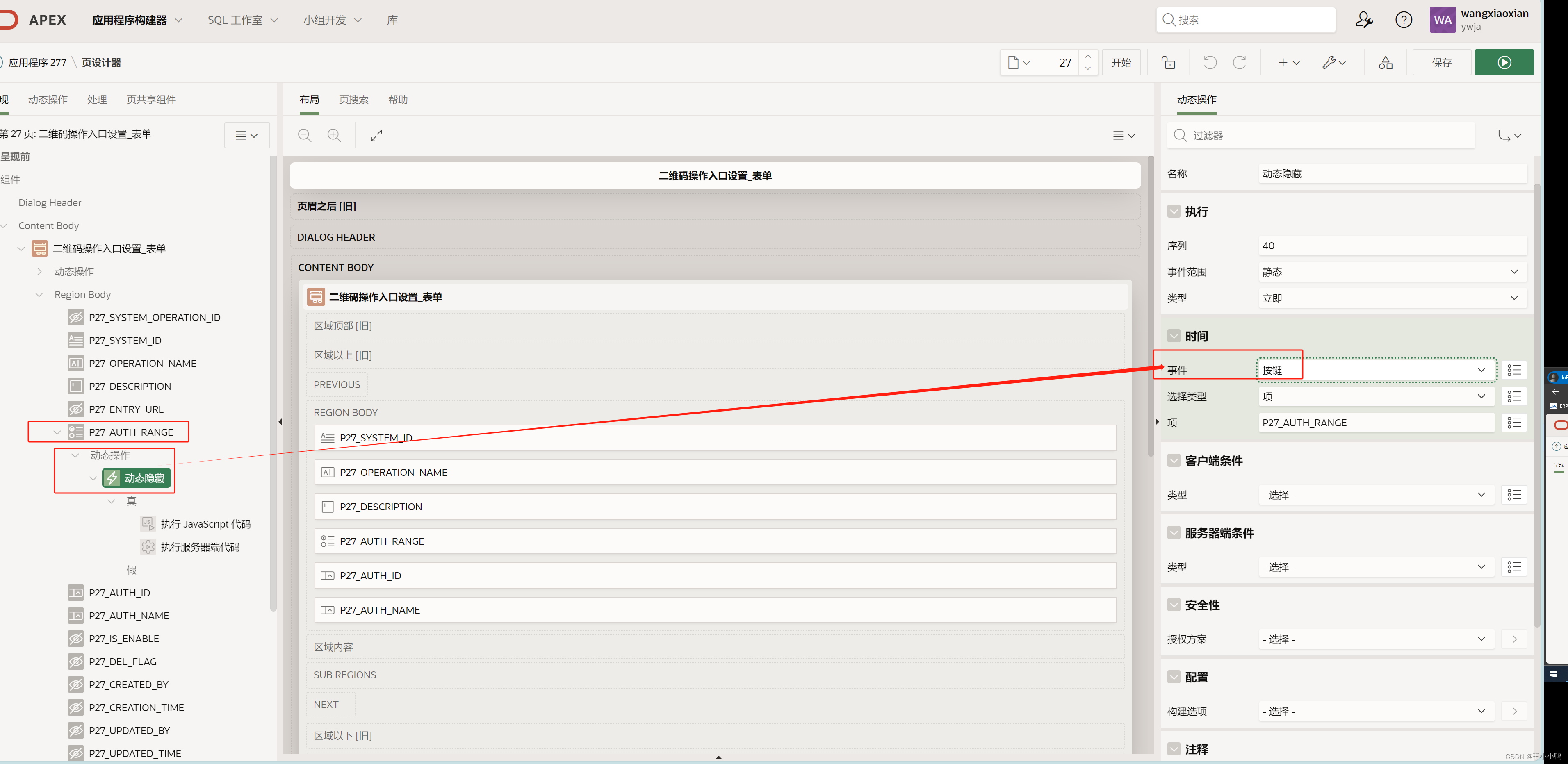The image size is (1568, 764).
Task: Open the 库 (Gallery) menu item
Action: [x=392, y=20]
